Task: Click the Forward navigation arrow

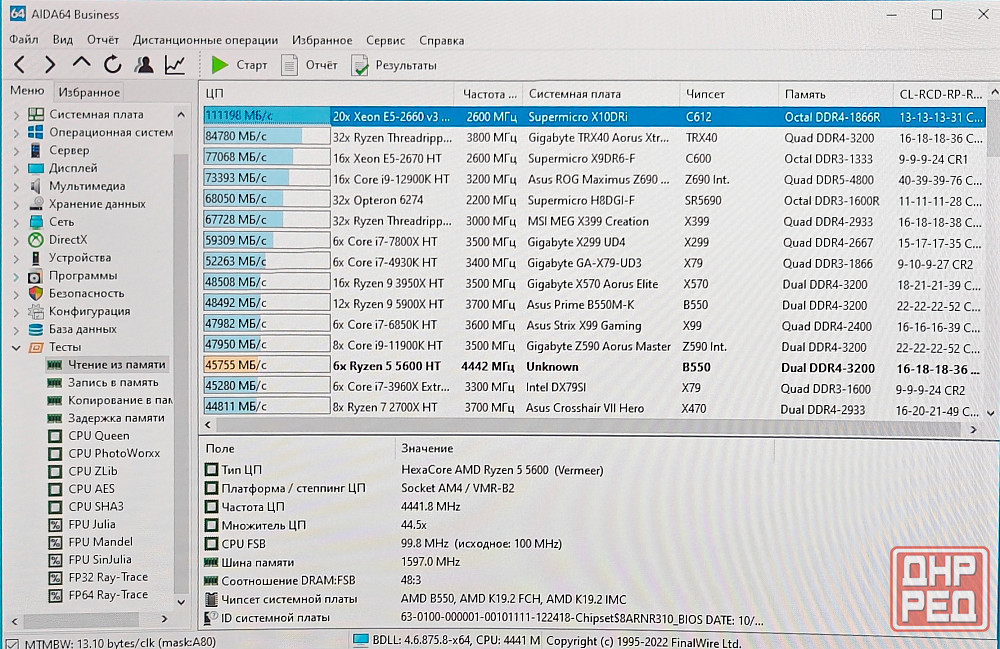Action: 50,65
